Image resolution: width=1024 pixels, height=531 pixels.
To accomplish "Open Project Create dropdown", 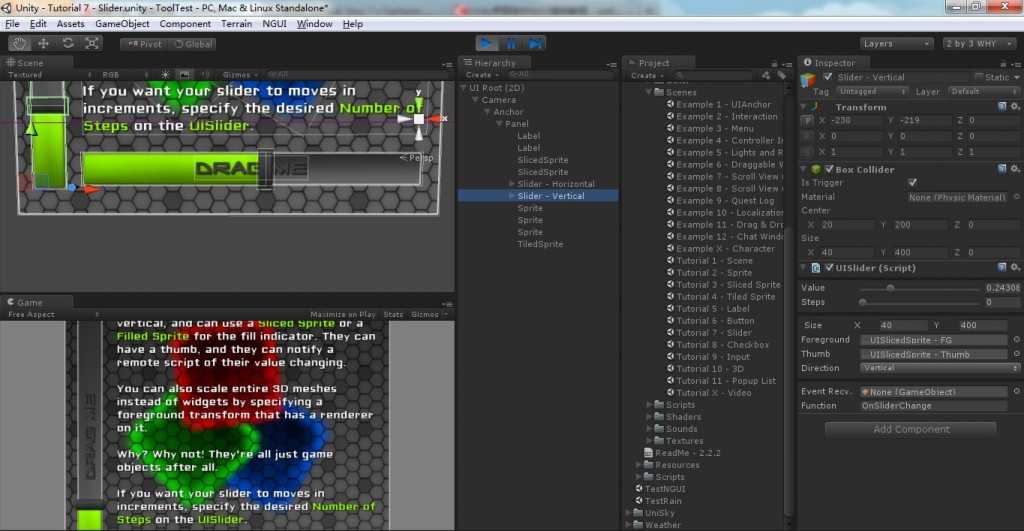I will [x=647, y=75].
